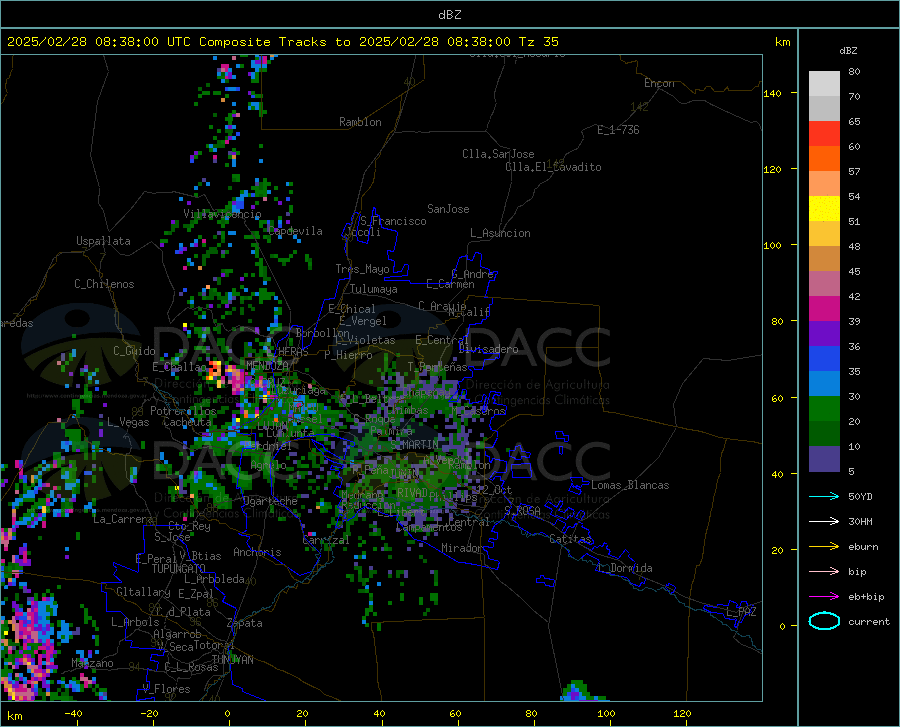Screen dimensions: 900x727
Task: Click the 'Zapata' map label
Action: point(245,623)
